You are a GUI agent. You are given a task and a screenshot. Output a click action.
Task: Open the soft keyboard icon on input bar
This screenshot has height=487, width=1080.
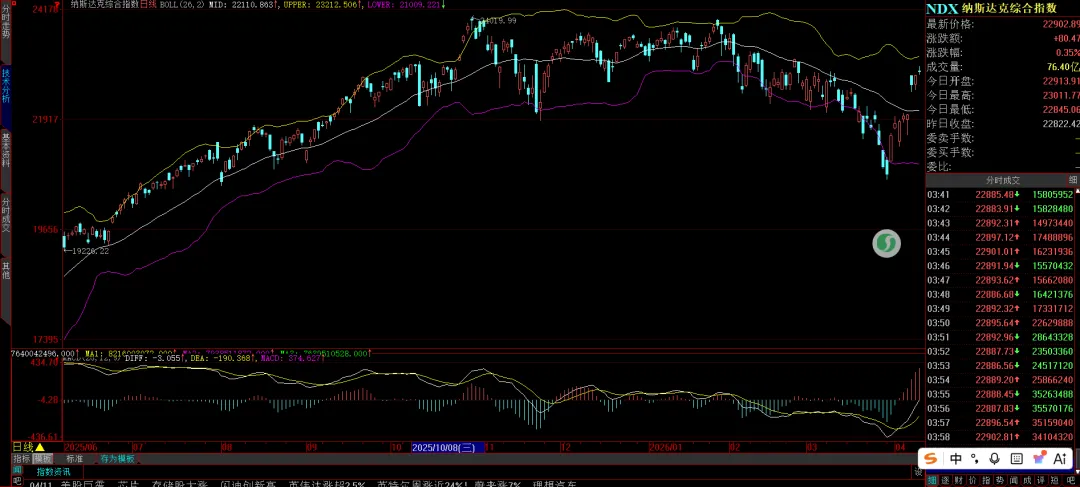tap(1017, 458)
